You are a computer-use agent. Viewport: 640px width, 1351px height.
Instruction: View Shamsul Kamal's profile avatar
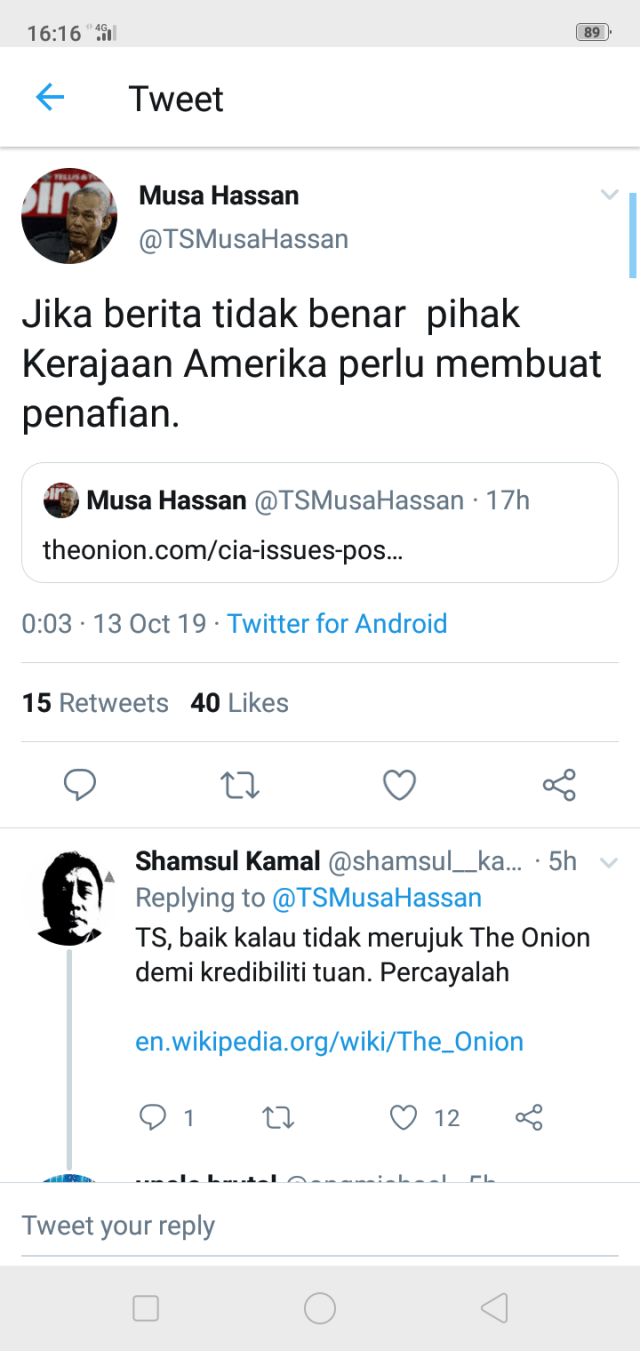pos(70,898)
